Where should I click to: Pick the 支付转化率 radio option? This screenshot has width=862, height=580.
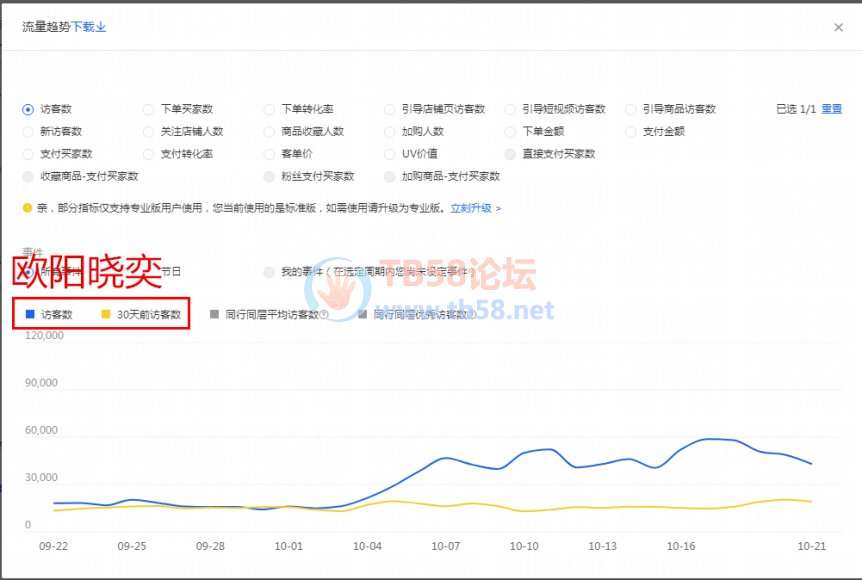click(148, 154)
